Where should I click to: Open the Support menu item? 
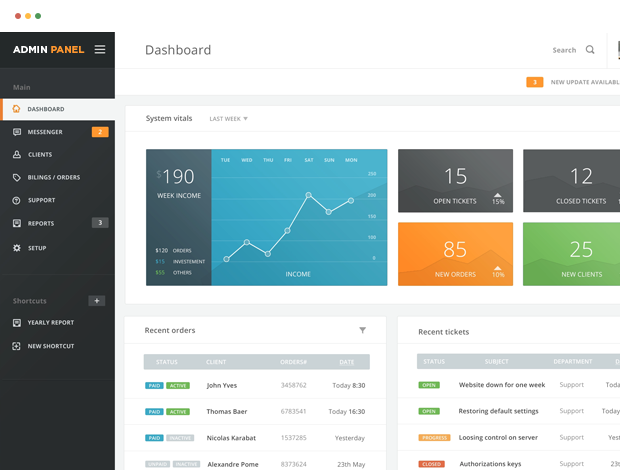(x=41, y=200)
